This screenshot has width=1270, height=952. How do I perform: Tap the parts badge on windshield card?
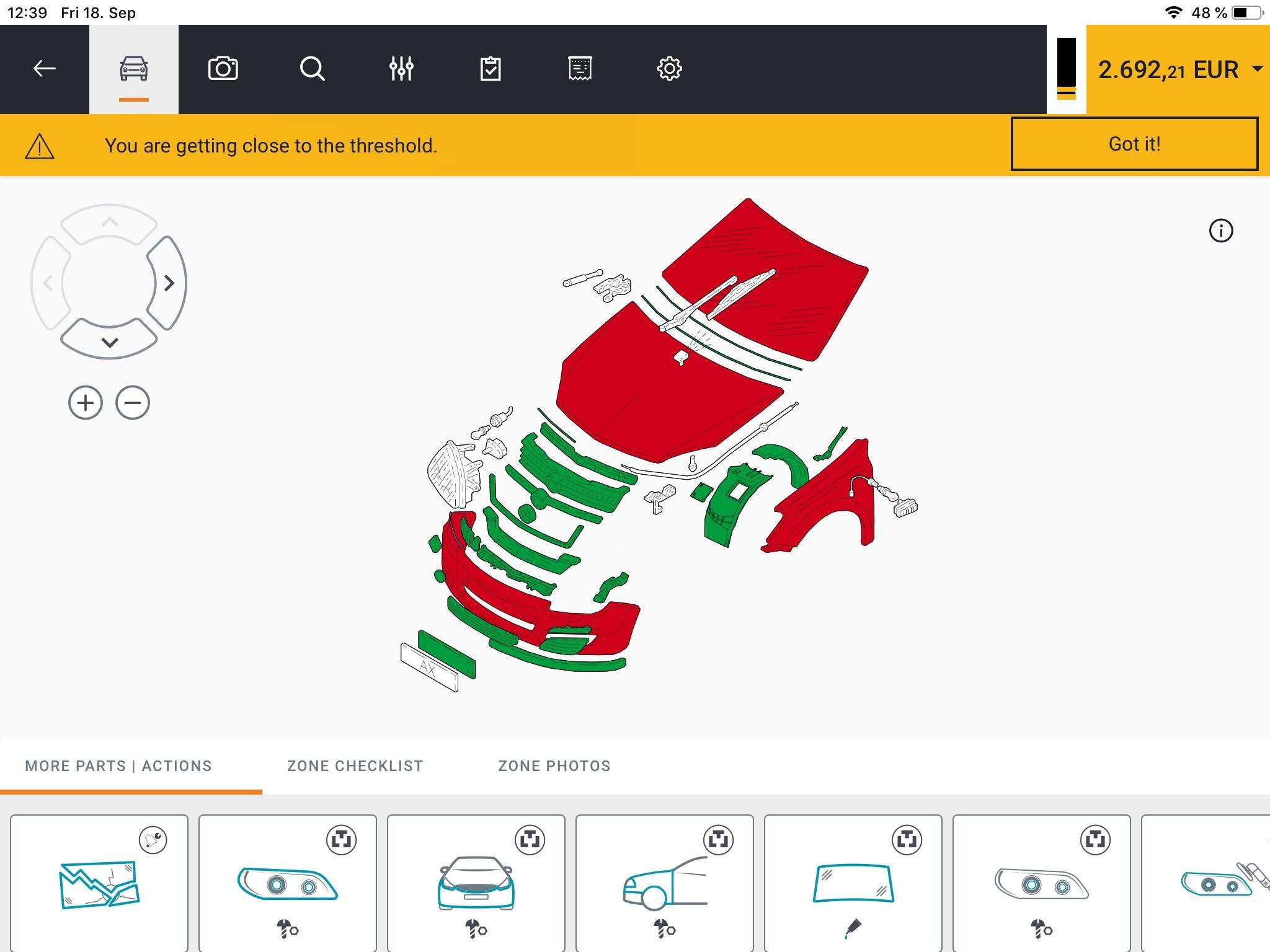(907, 840)
